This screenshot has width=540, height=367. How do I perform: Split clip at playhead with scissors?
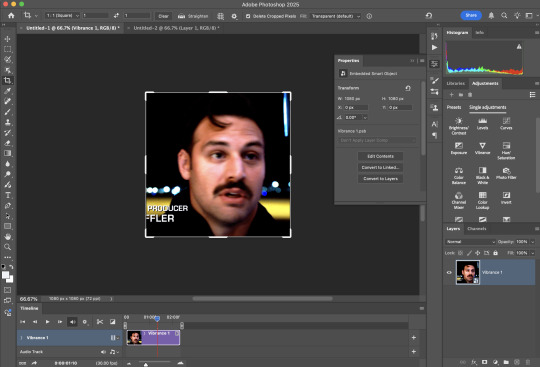pyautogui.click(x=100, y=322)
